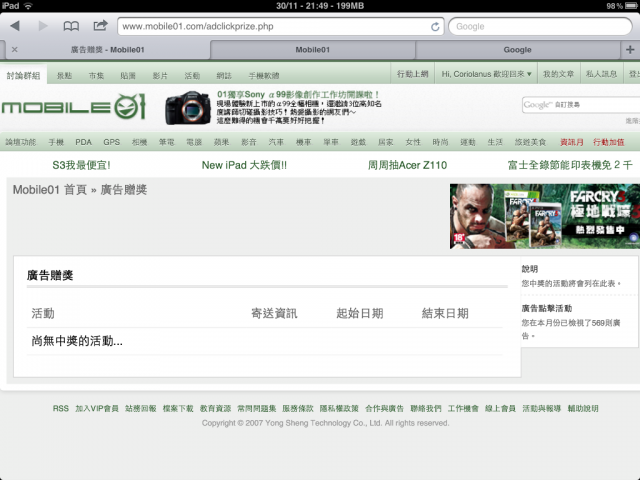
Task: Open the 手機 forum category
Action: point(56,142)
